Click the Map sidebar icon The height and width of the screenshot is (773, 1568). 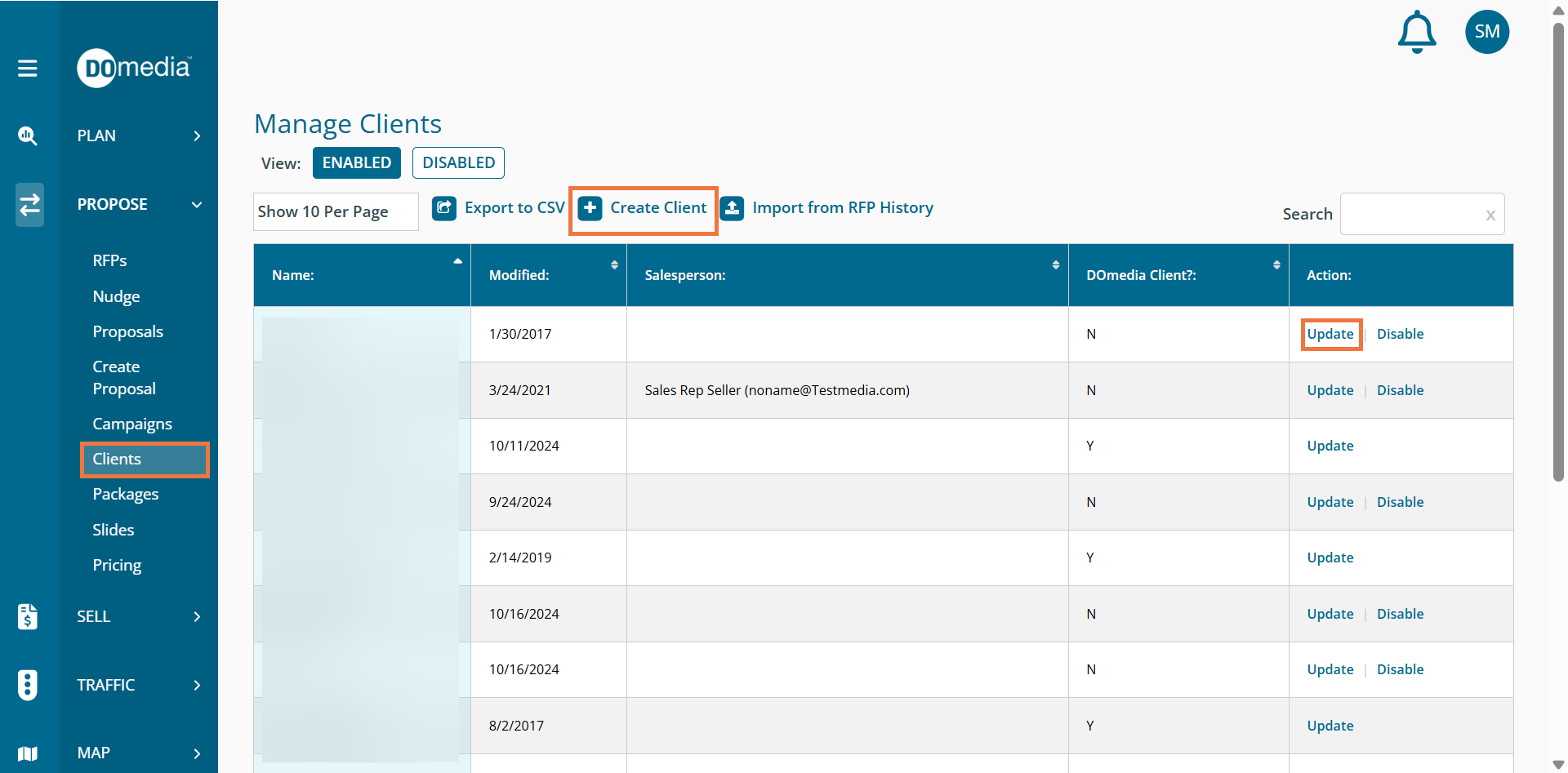click(28, 753)
